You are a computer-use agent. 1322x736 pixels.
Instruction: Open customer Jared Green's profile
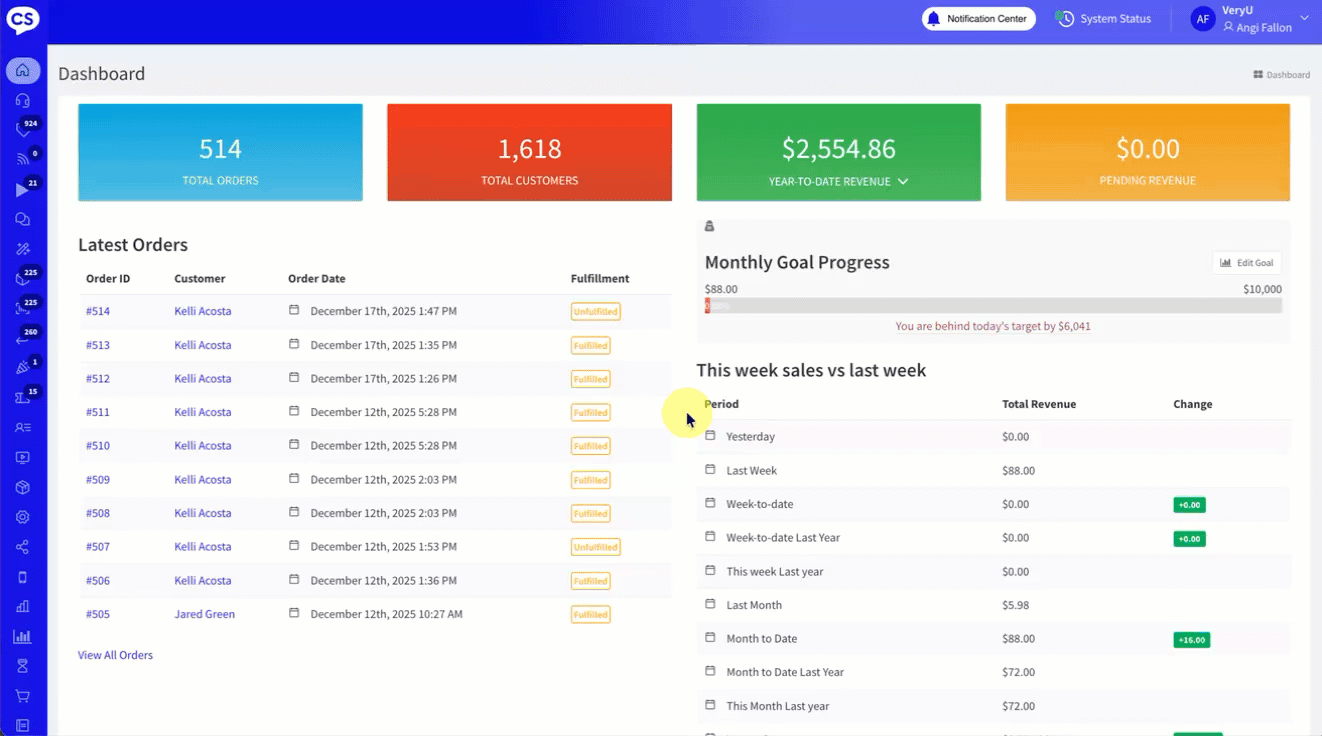204,615
